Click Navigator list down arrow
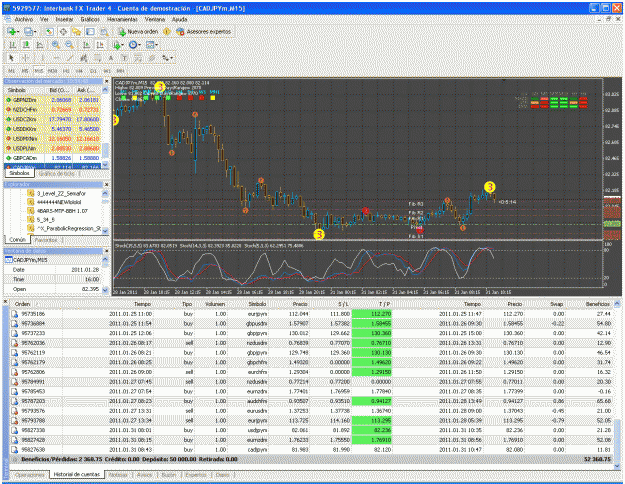This screenshot has height=484, width=625. 105,230
